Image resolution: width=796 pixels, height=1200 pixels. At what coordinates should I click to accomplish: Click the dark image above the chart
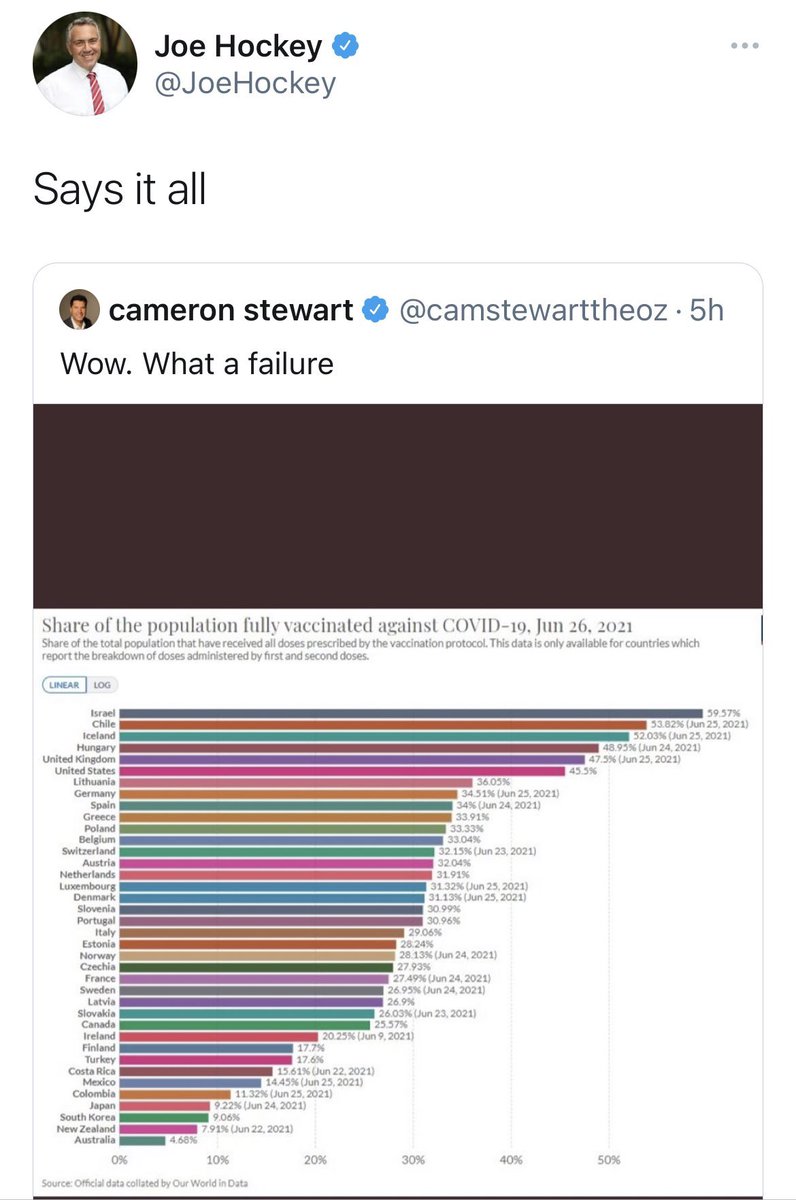click(x=398, y=505)
